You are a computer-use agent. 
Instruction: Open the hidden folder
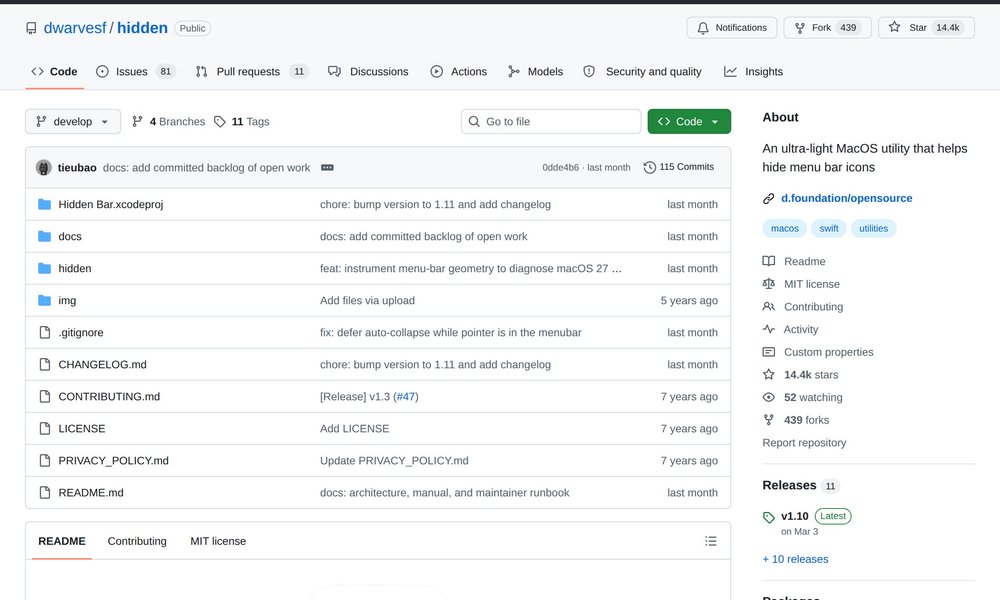click(75, 268)
